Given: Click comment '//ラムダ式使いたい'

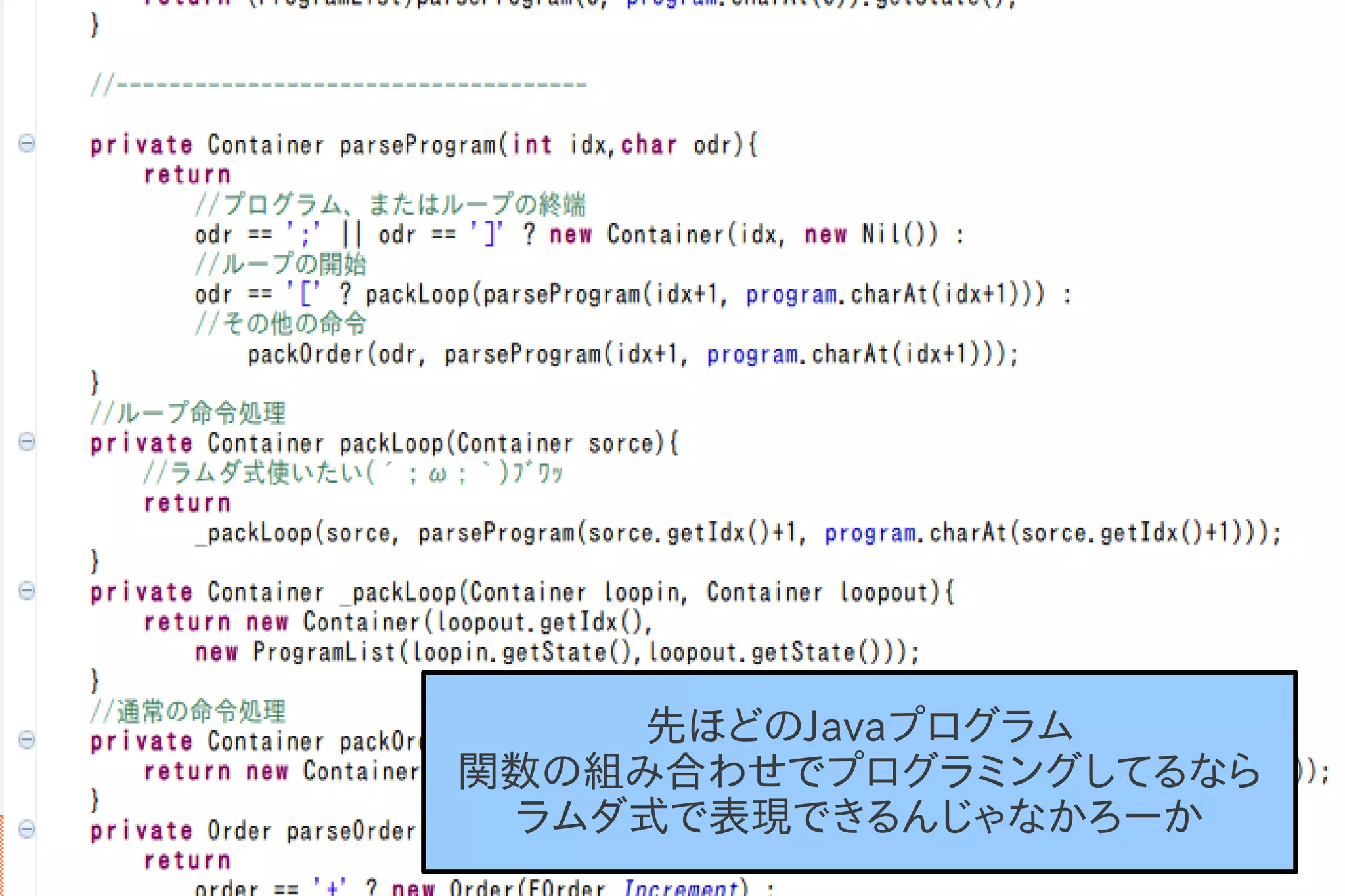Looking at the screenshot, I should click(353, 473).
